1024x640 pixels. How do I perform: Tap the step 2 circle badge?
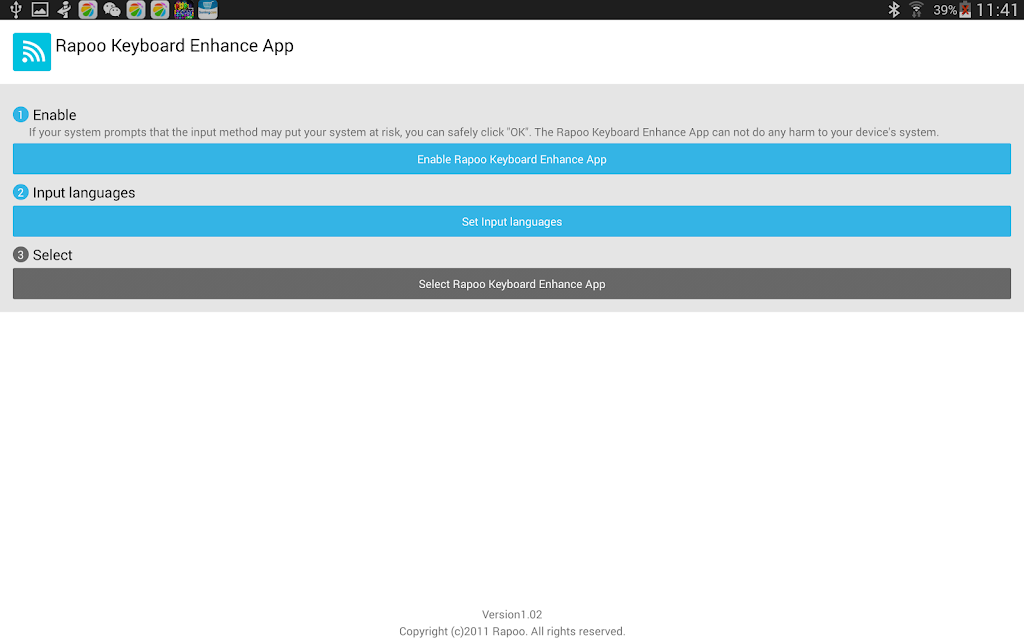coord(20,193)
